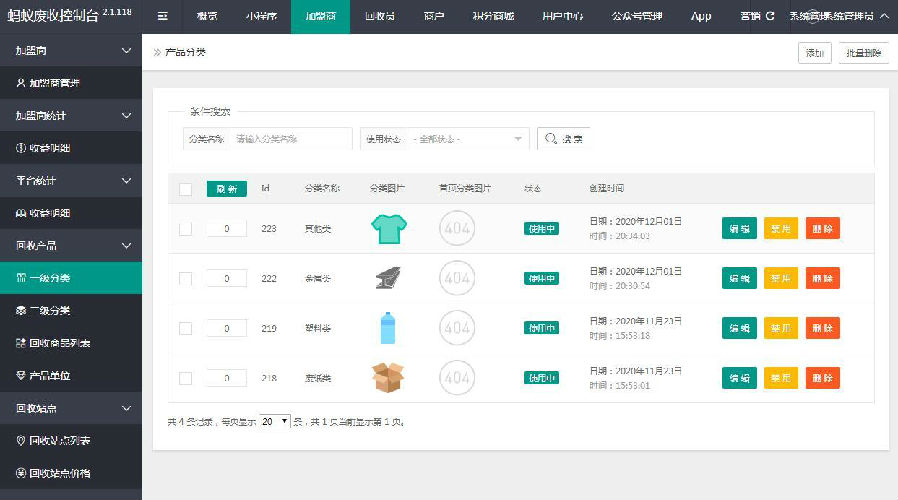Image resolution: width=898 pixels, height=500 pixels.
Task: Focus the 分类名称 search input field
Action: point(292,139)
